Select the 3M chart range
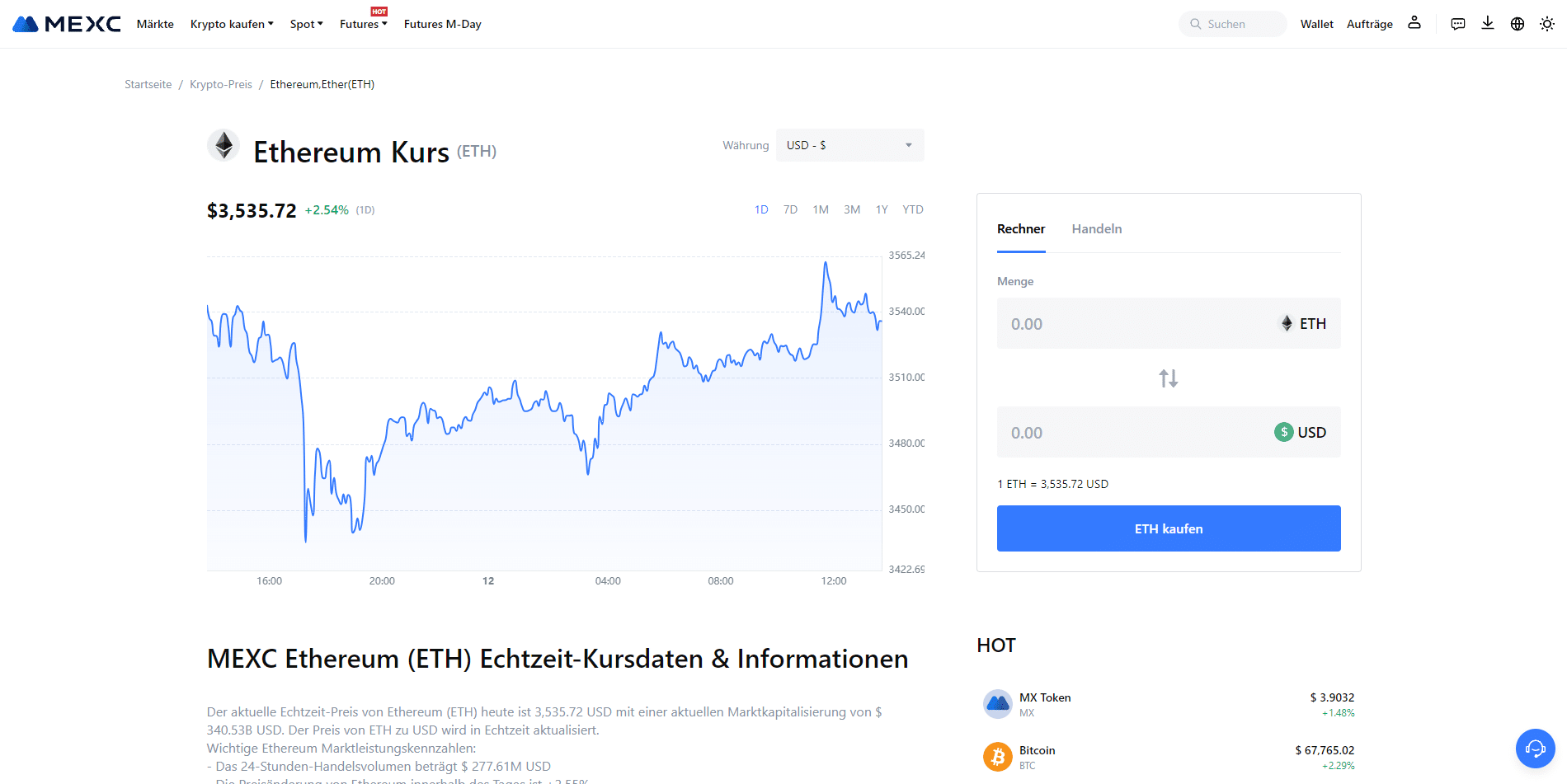Image resolution: width=1567 pixels, height=784 pixels. (852, 209)
